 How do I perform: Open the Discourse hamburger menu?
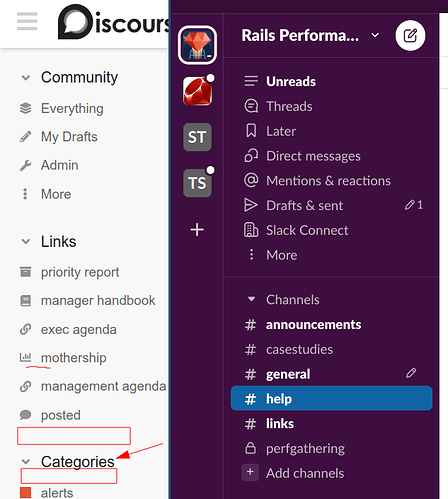[x=27, y=21]
